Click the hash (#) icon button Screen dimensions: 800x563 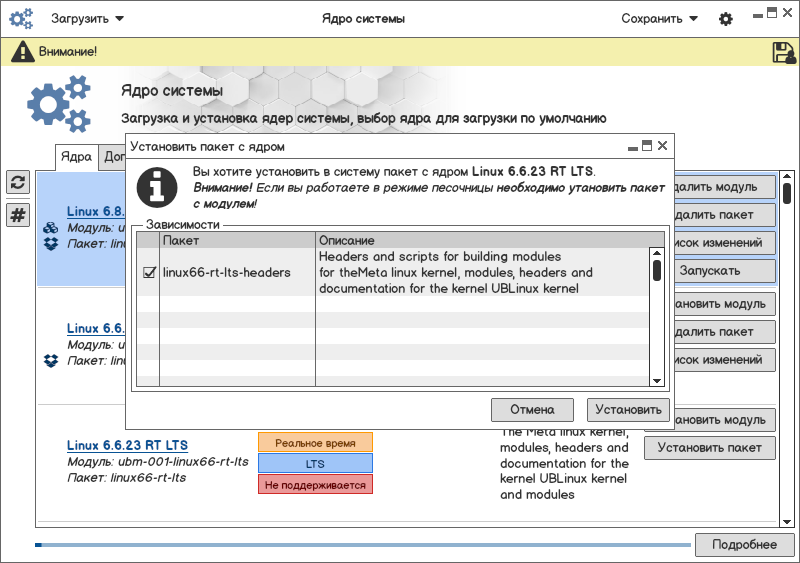pos(18,215)
